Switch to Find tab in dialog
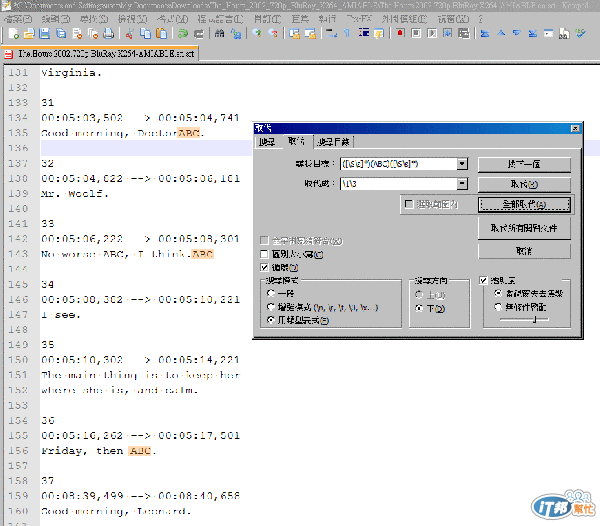Viewport: 600px width, 526px height. click(x=266, y=142)
